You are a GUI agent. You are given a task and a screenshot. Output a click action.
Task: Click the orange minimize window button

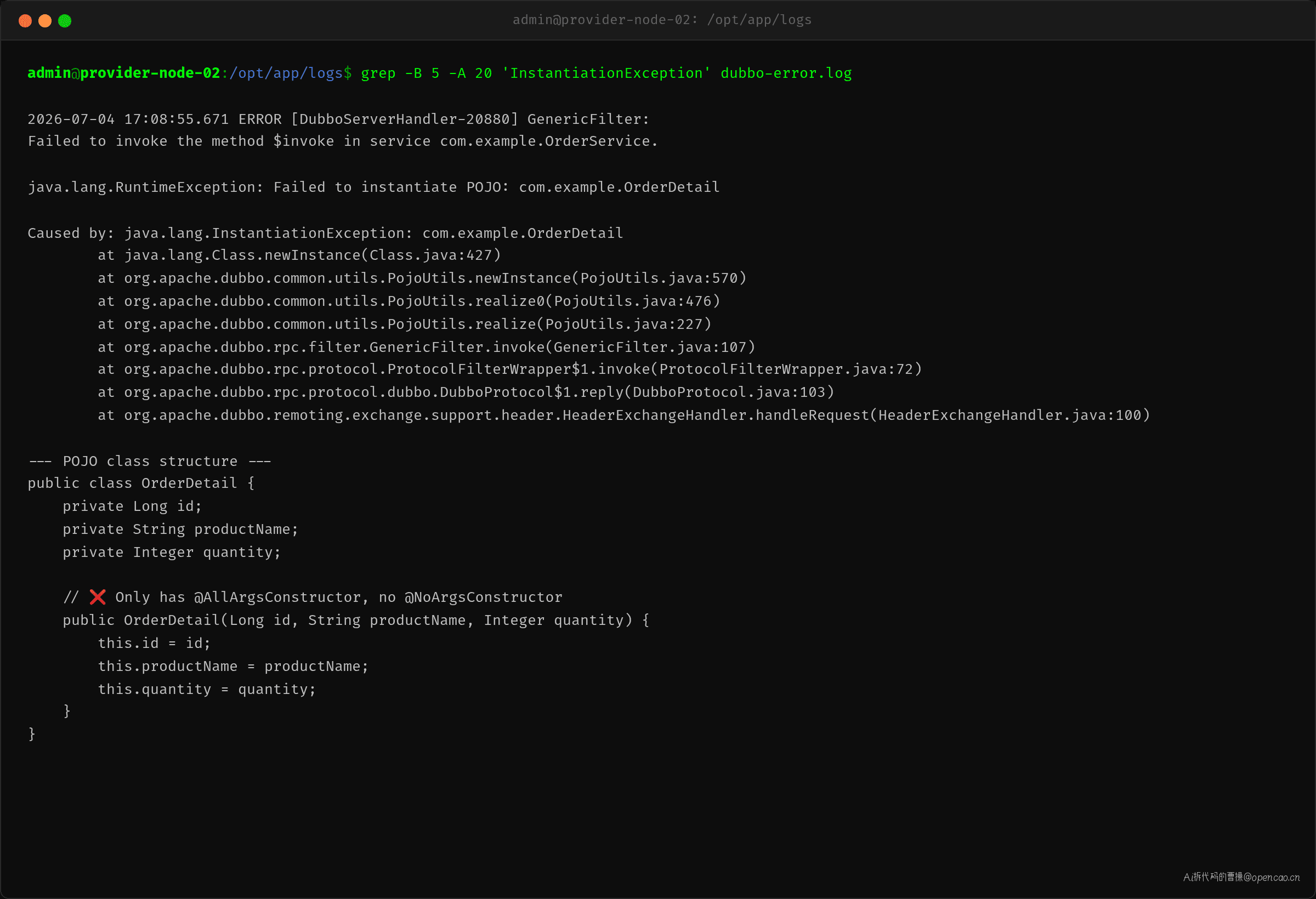coord(45,21)
